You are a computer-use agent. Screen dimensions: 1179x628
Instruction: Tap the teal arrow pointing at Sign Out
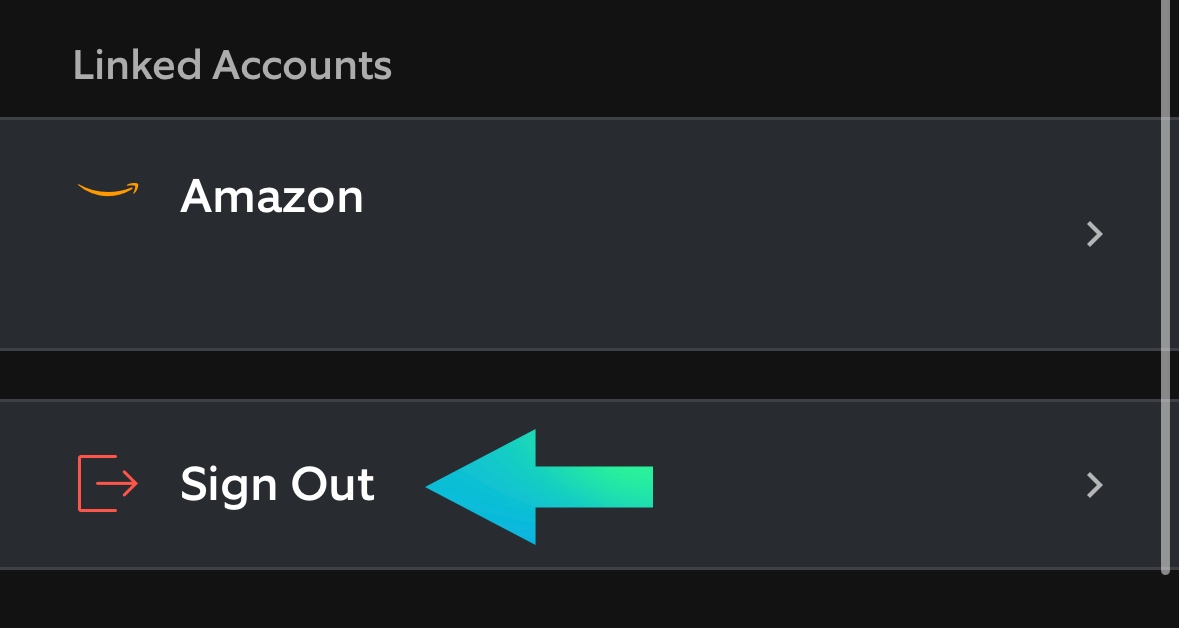click(x=538, y=487)
